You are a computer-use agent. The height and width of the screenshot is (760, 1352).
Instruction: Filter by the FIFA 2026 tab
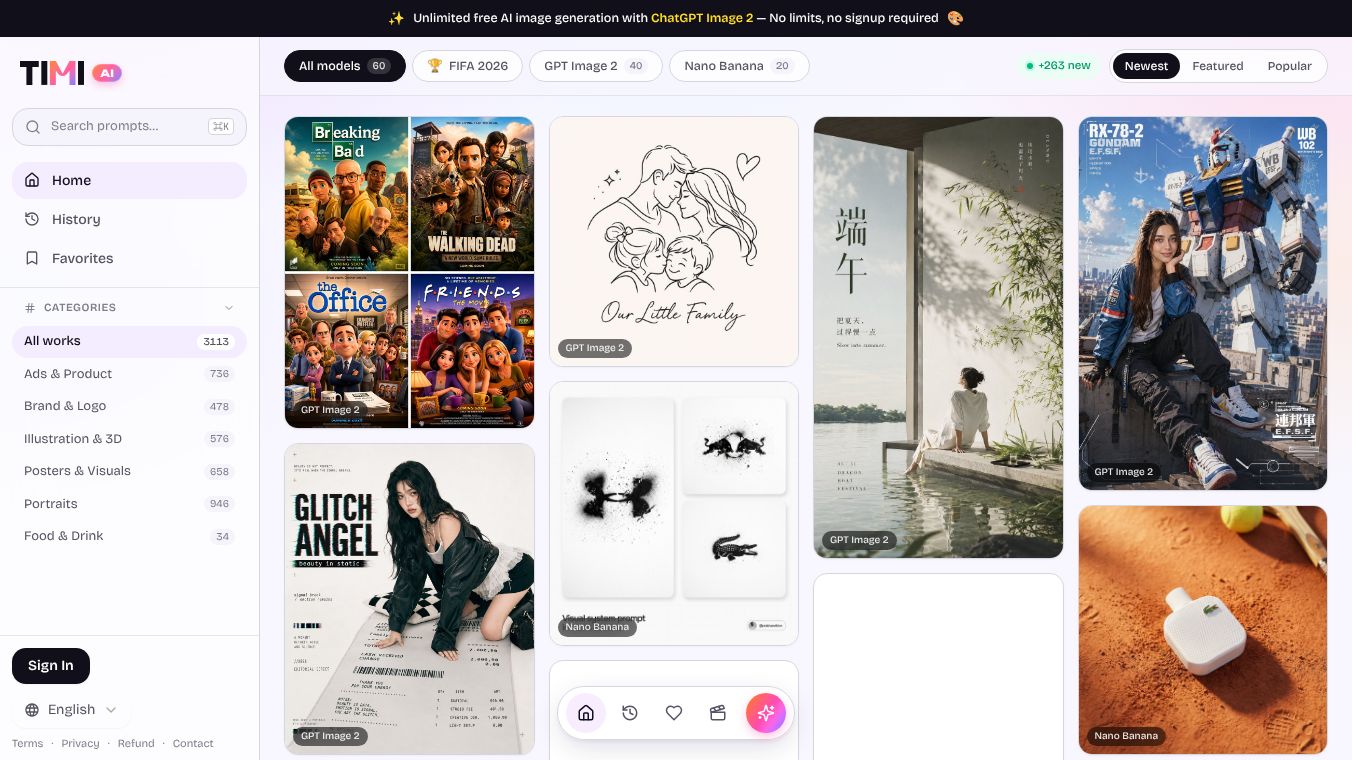click(467, 66)
